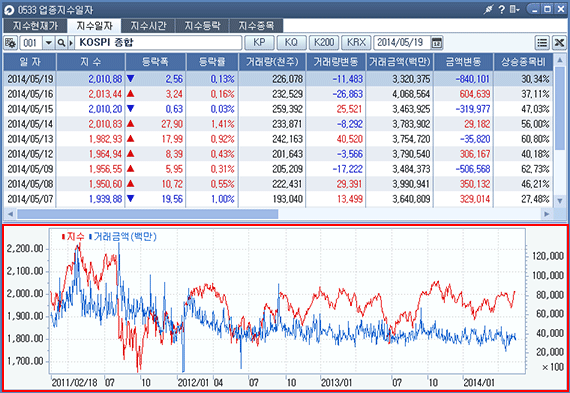Viewport: 570px width, 393px height.
Task: Click the small arrow beside the search icon
Action: pos(71,43)
